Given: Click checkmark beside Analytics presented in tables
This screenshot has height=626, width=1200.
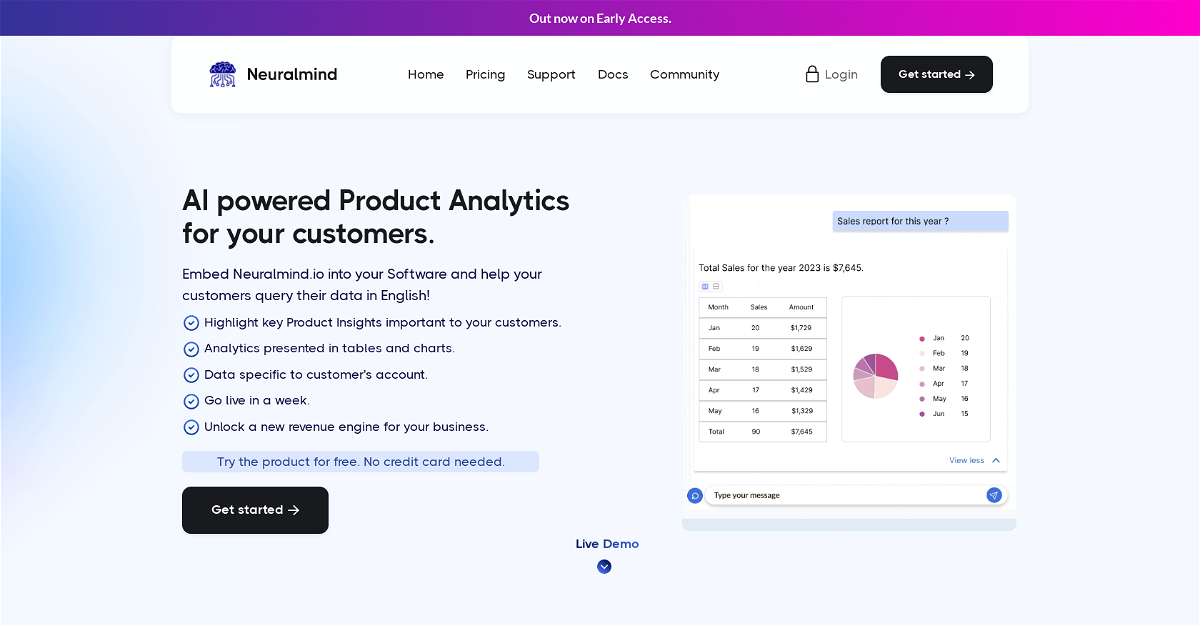Looking at the screenshot, I should point(191,349).
